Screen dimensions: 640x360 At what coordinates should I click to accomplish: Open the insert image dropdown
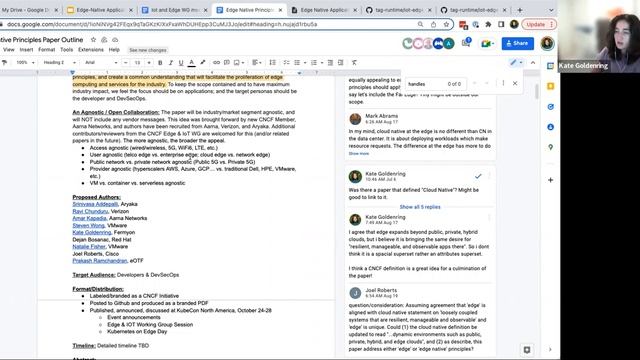pyautogui.click(x=239, y=62)
